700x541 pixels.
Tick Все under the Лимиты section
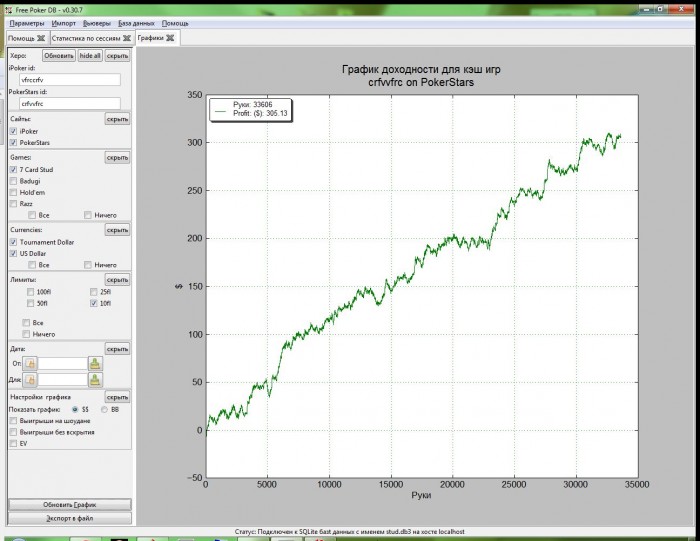click(x=26, y=323)
